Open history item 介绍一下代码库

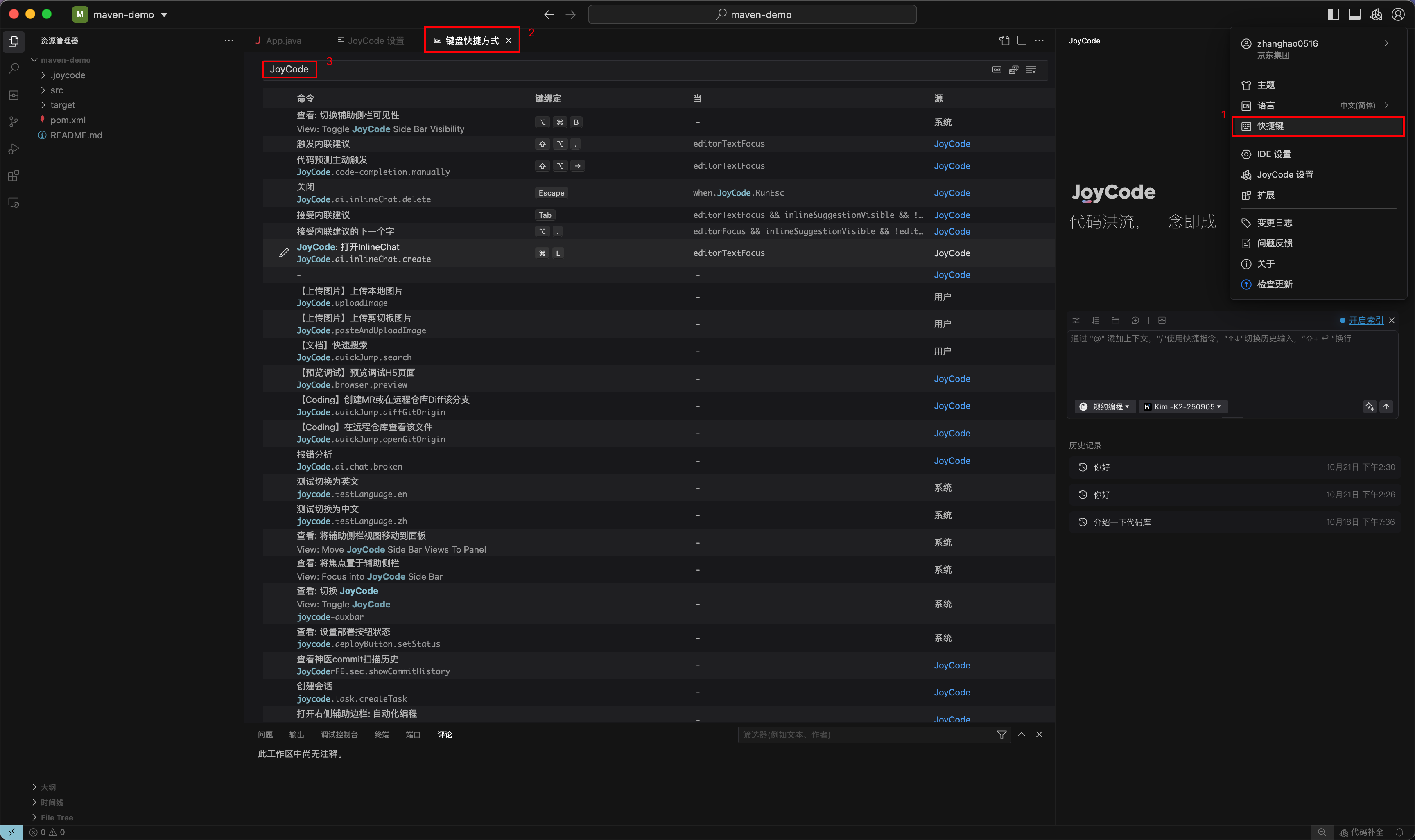[x=1234, y=522]
